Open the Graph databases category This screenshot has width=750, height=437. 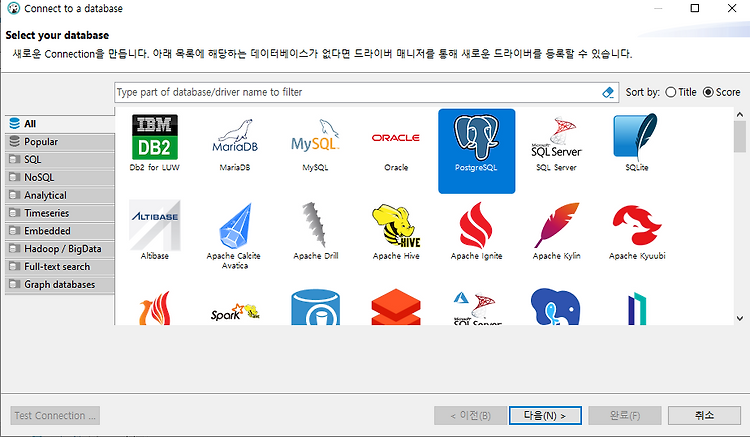click(60, 284)
